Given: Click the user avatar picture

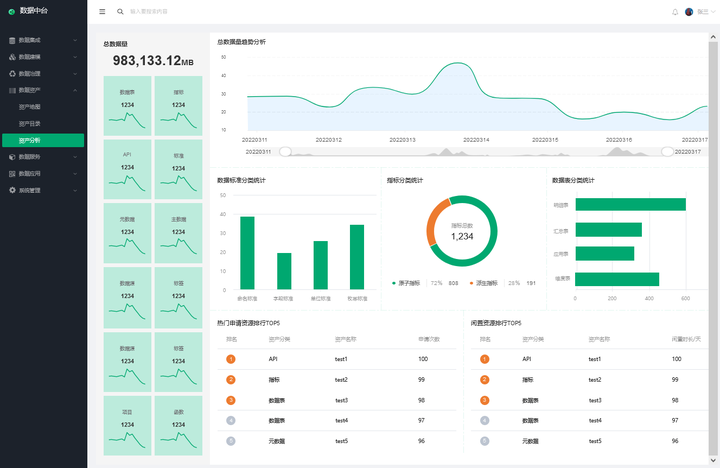Looking at the screenshot, I should coord(689,12).
